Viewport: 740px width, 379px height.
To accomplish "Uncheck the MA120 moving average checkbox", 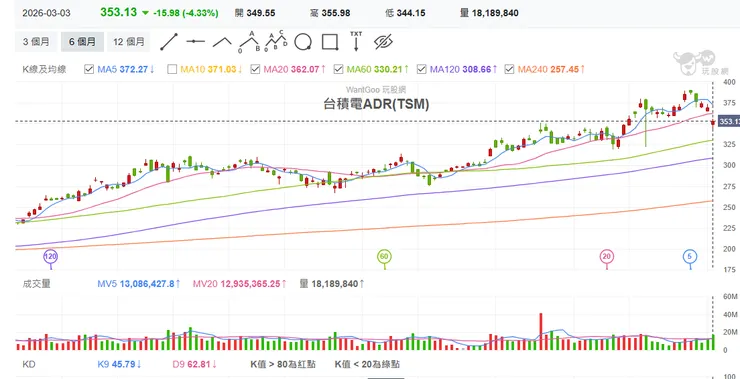I will (x=421, y=69).
